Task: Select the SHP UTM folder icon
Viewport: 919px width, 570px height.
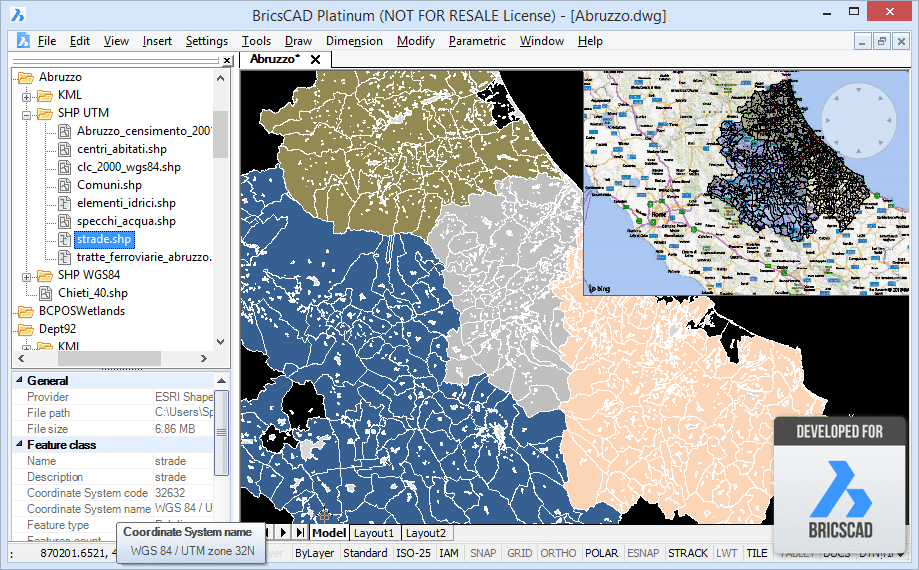Action: (45, 113)
